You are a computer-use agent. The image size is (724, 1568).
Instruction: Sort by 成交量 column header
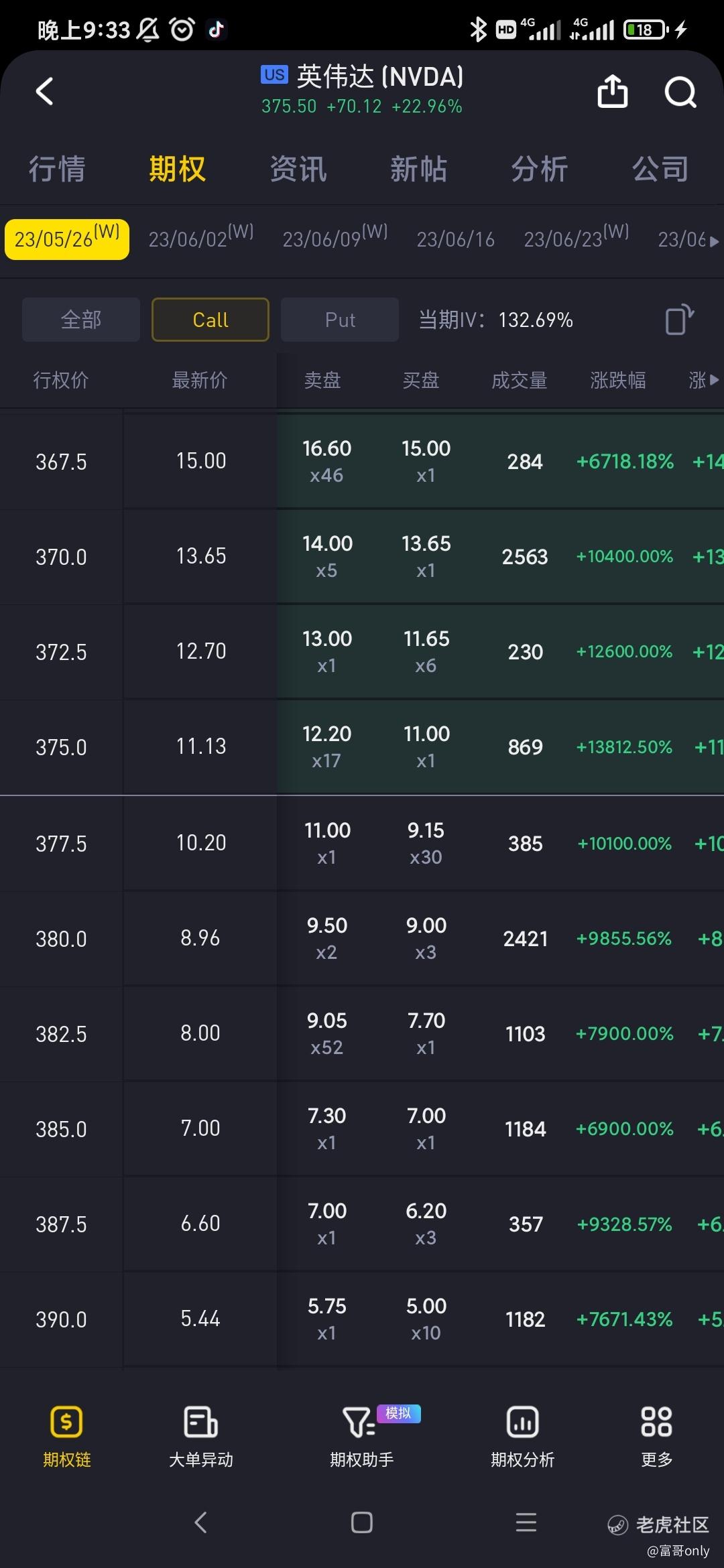coord(520,380)
